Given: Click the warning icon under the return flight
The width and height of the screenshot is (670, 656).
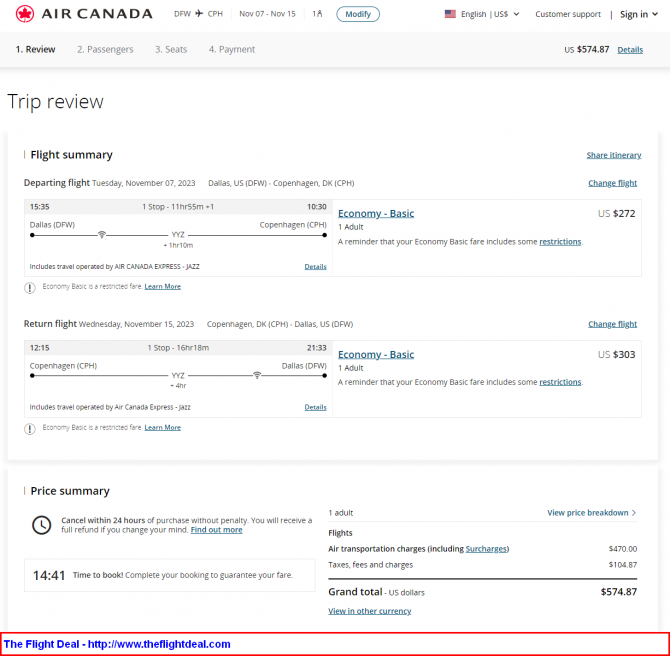Looking at the screenshot, I should [29, 428].
